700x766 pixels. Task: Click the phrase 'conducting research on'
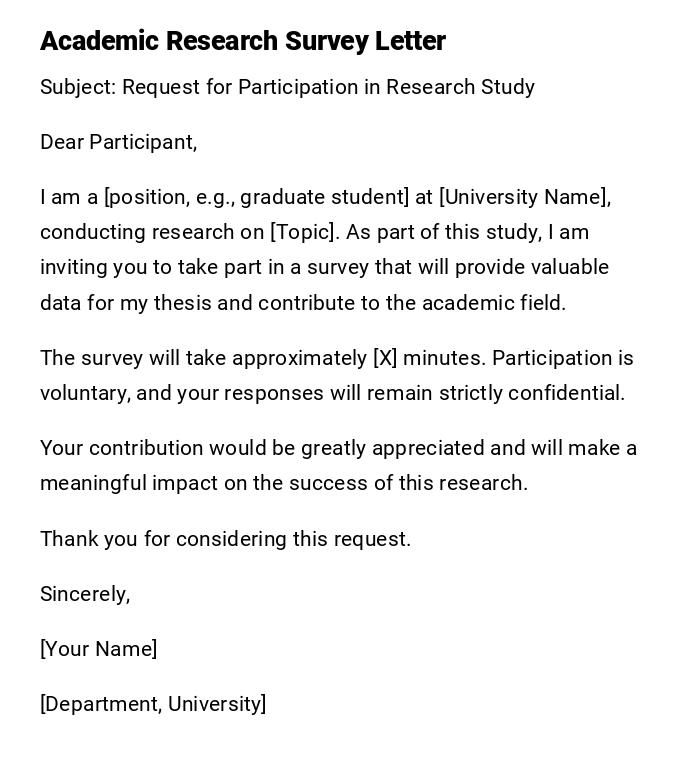pos(152,232)
